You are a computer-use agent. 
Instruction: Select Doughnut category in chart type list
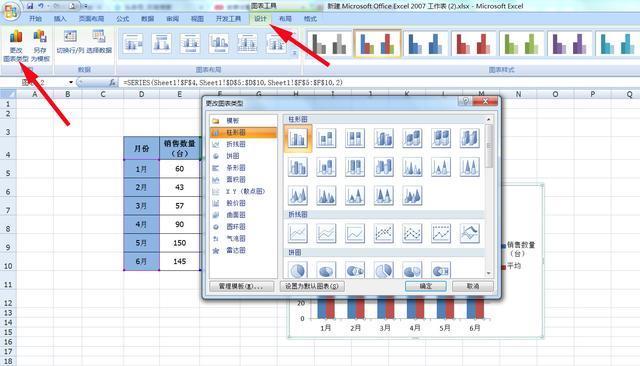point(243,227)
